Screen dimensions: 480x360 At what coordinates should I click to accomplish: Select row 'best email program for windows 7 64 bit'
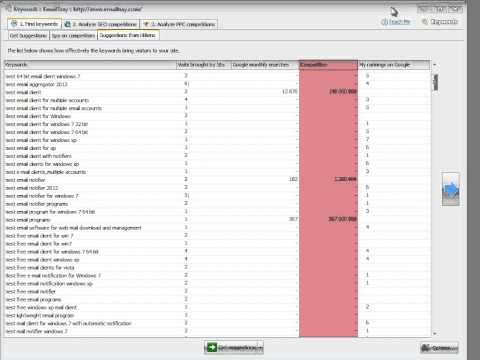(217, 212)
